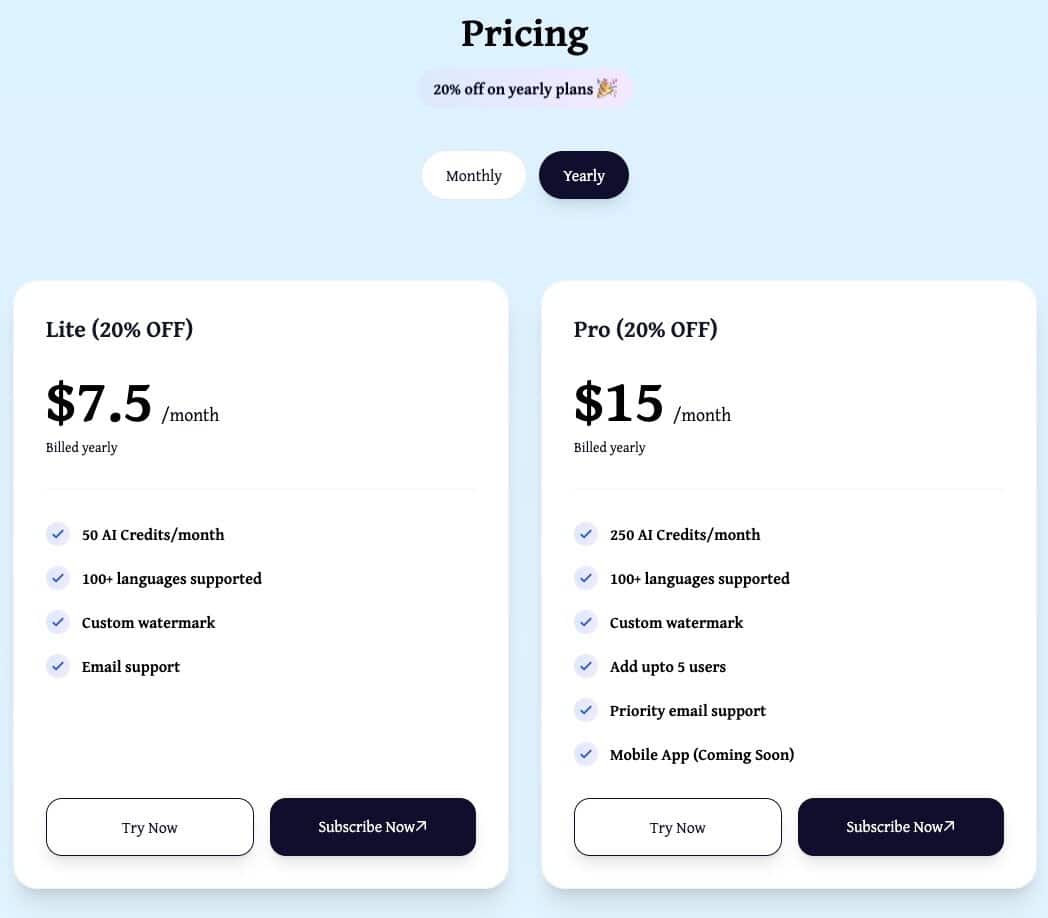Viewport: 1048px width, 918px height.
Task: Click the $15 price on Pro card
Action: 619,403
